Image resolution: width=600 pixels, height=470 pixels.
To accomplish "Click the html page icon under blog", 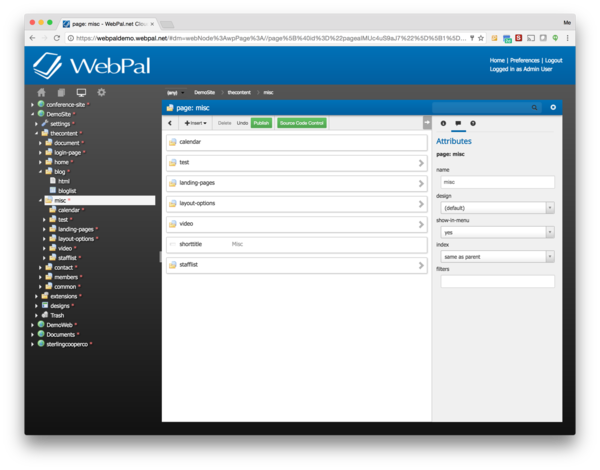I will point(53,181).
